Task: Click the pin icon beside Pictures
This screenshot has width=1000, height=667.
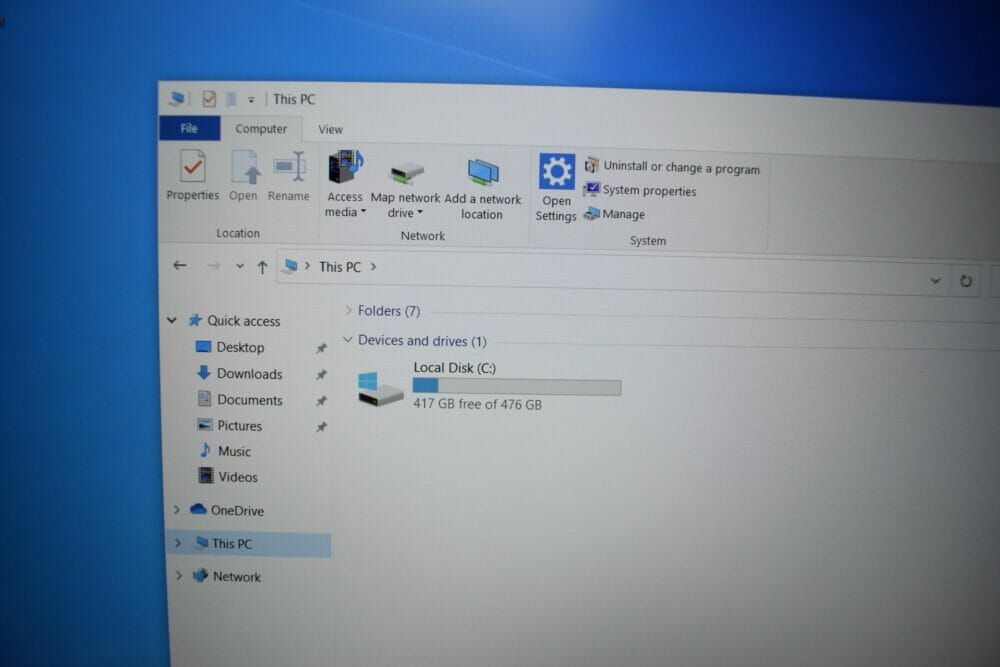Action: pyautogui.click(x=321, y=427)
